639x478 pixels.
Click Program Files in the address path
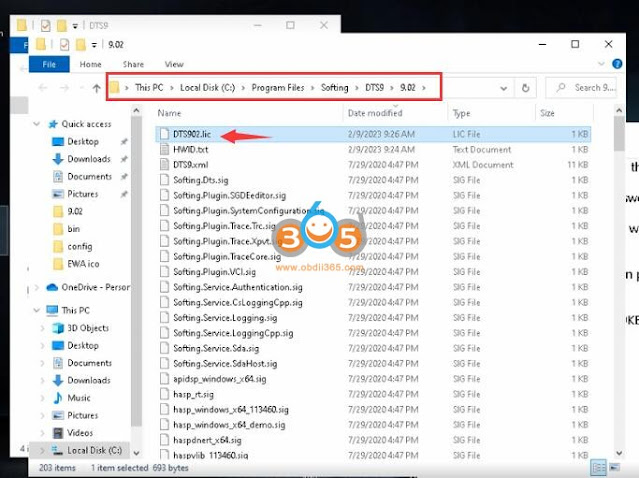[x=278, y=88]
